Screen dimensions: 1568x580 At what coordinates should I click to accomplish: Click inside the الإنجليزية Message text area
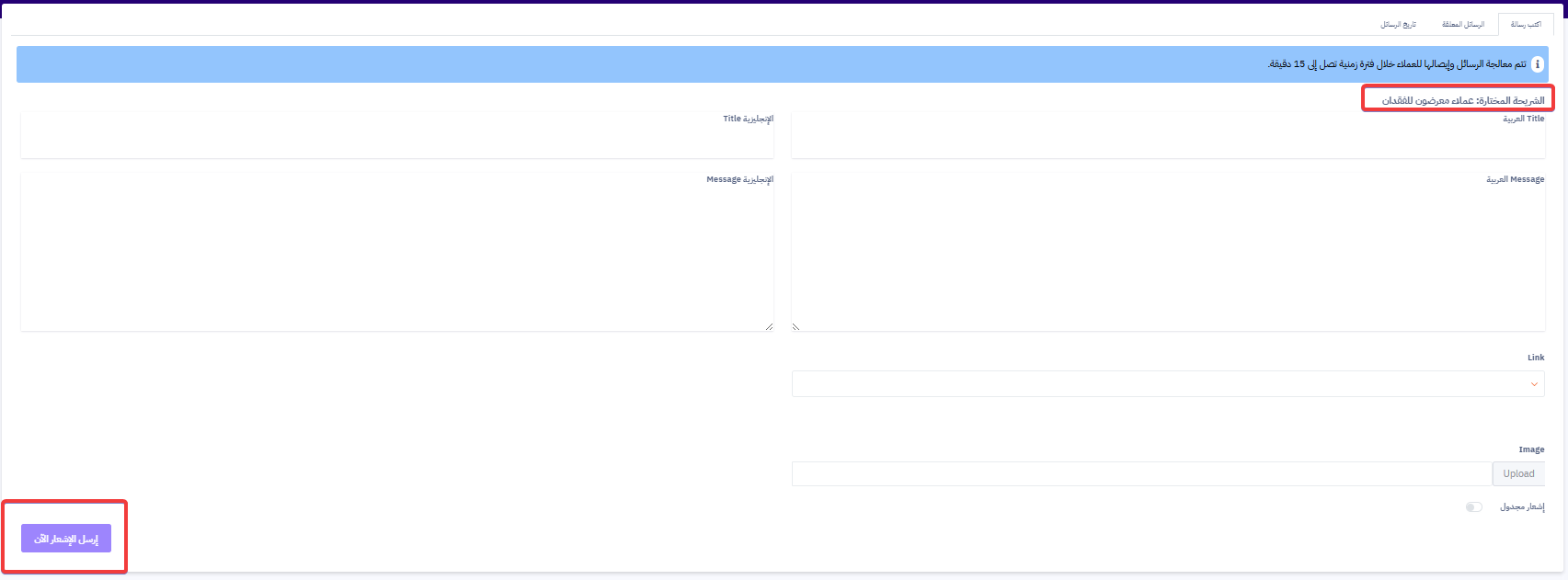[x=397, y=252]
